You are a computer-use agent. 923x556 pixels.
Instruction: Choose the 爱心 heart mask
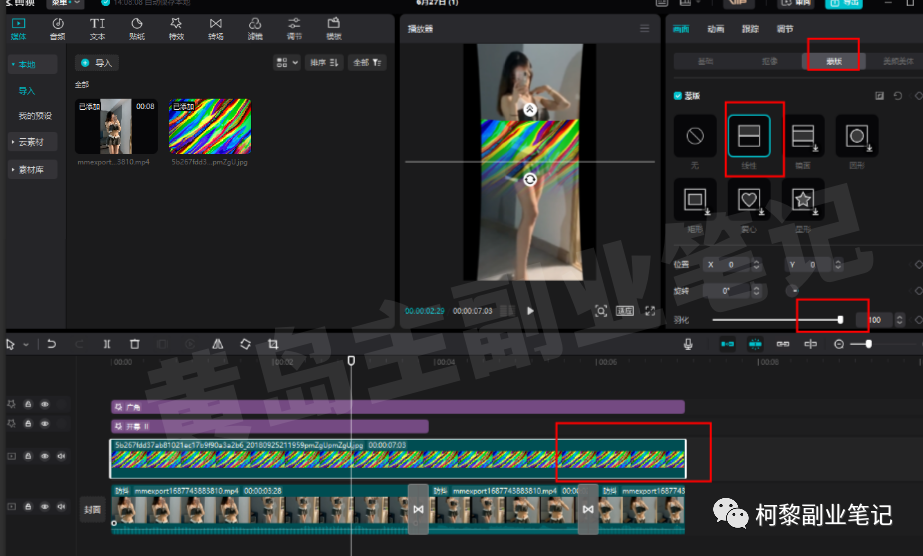(x=749, y=199)
